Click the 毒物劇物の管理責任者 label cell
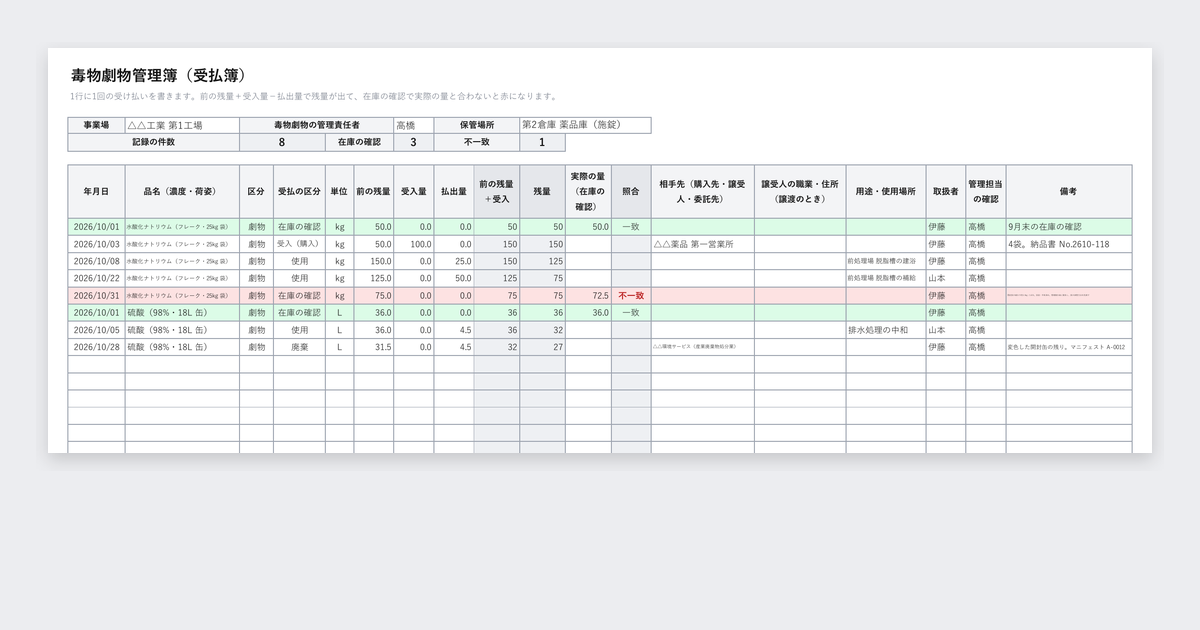The image size is (1200, 630). point(316,125)
